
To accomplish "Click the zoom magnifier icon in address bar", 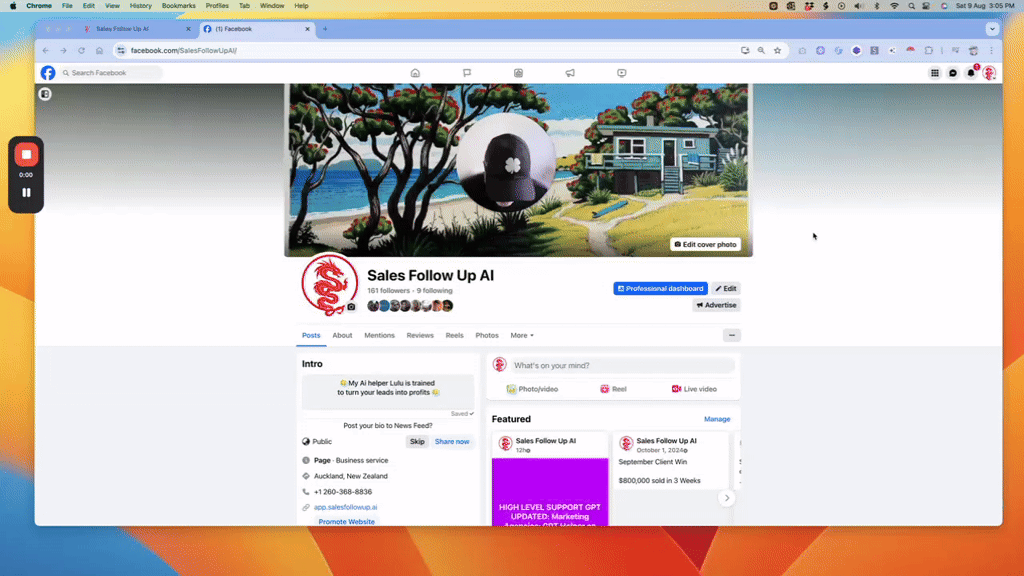I will pos(761,50).
